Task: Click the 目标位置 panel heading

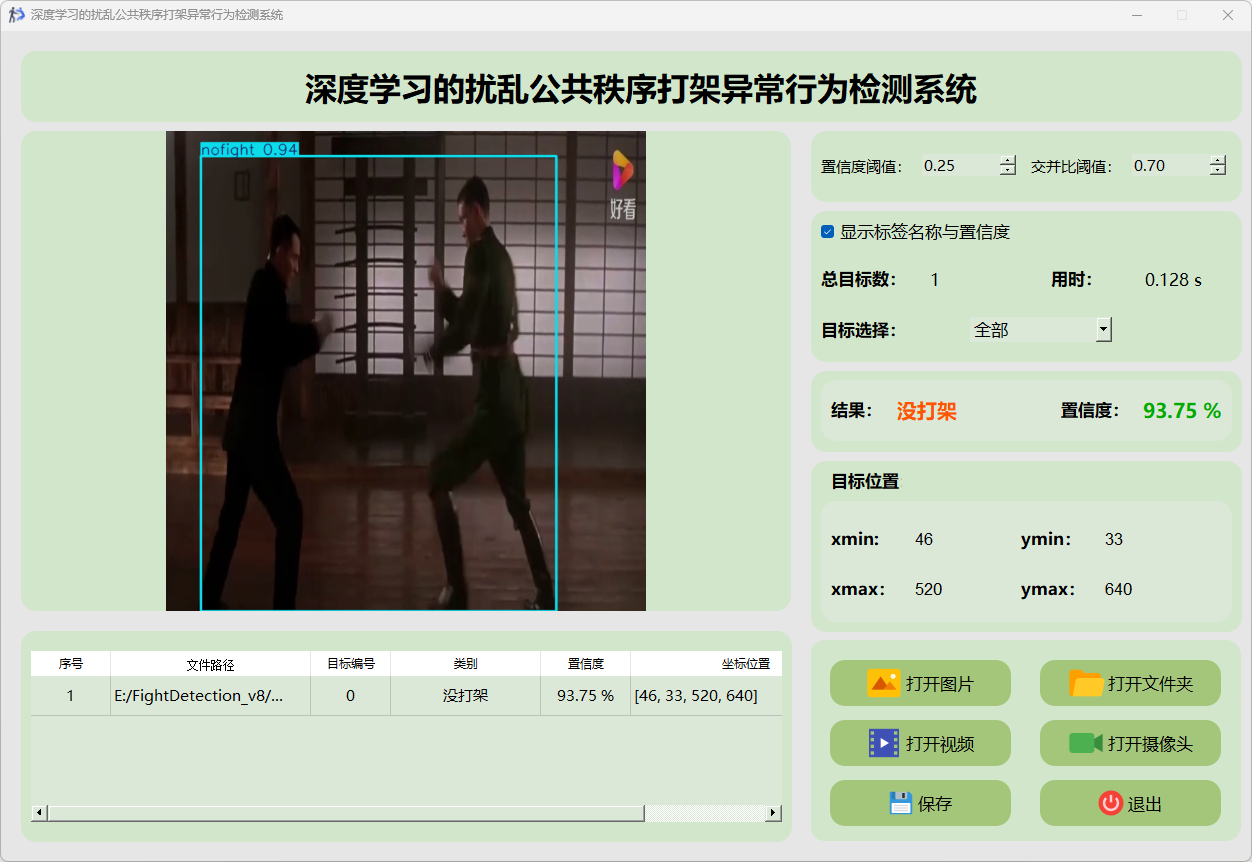Action: click(x=866, y=481)
